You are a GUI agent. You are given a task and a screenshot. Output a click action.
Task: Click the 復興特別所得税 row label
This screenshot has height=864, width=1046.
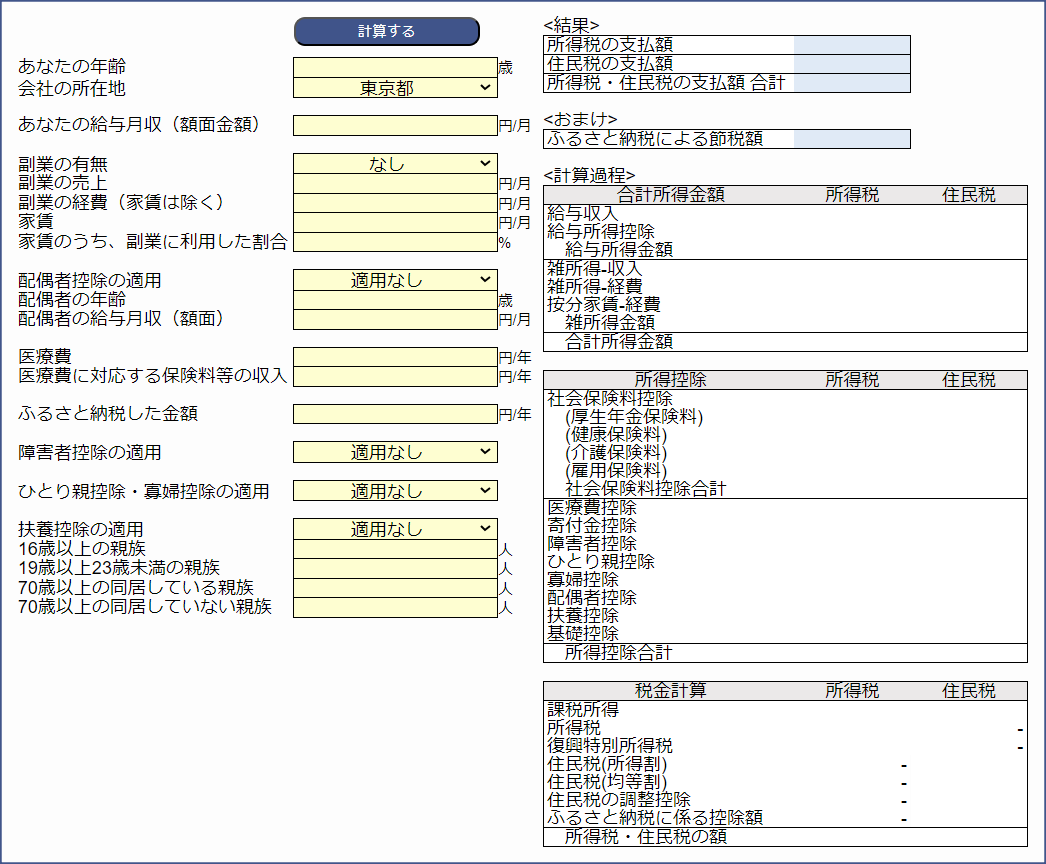click(x=610, y=745)
